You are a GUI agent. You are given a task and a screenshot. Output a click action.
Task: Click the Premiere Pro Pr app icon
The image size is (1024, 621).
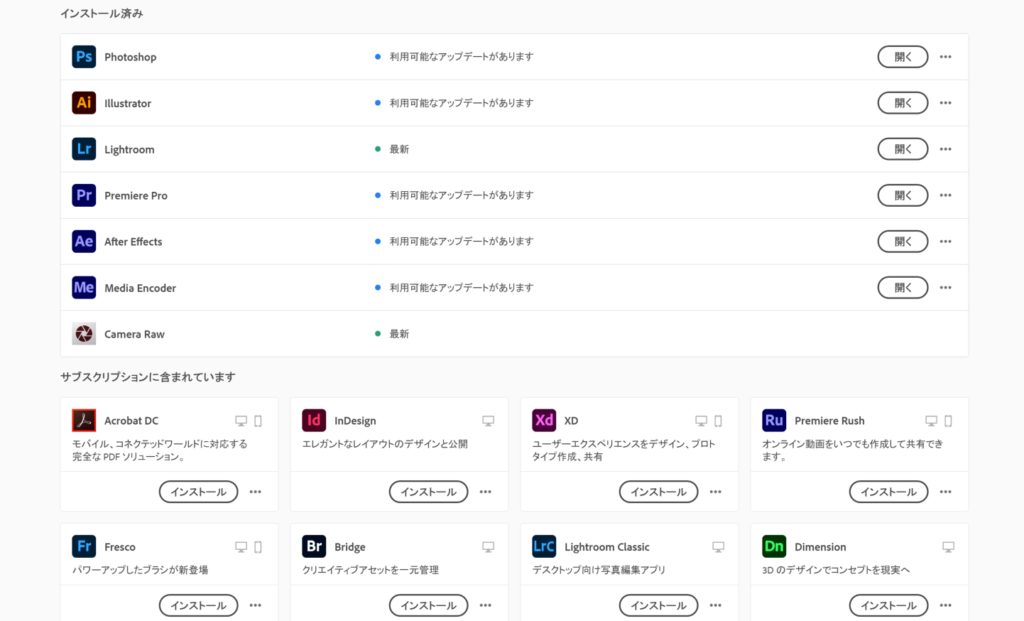click(84, 195)
